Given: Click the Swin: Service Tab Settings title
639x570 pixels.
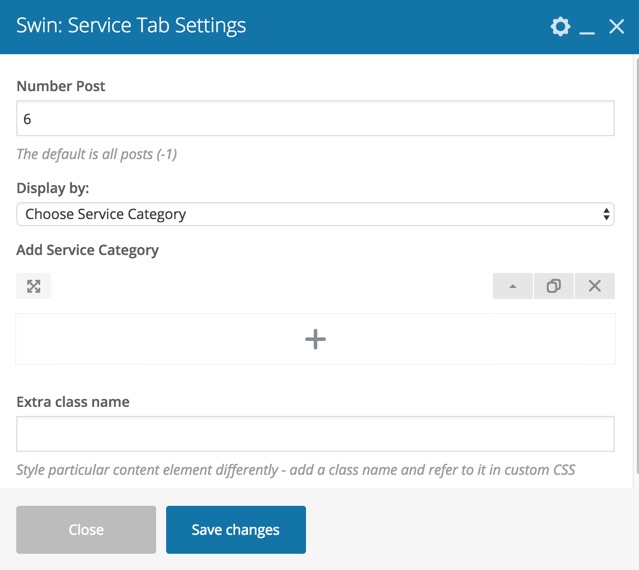Looking at the screenshot, I should [x=131, y=25].
